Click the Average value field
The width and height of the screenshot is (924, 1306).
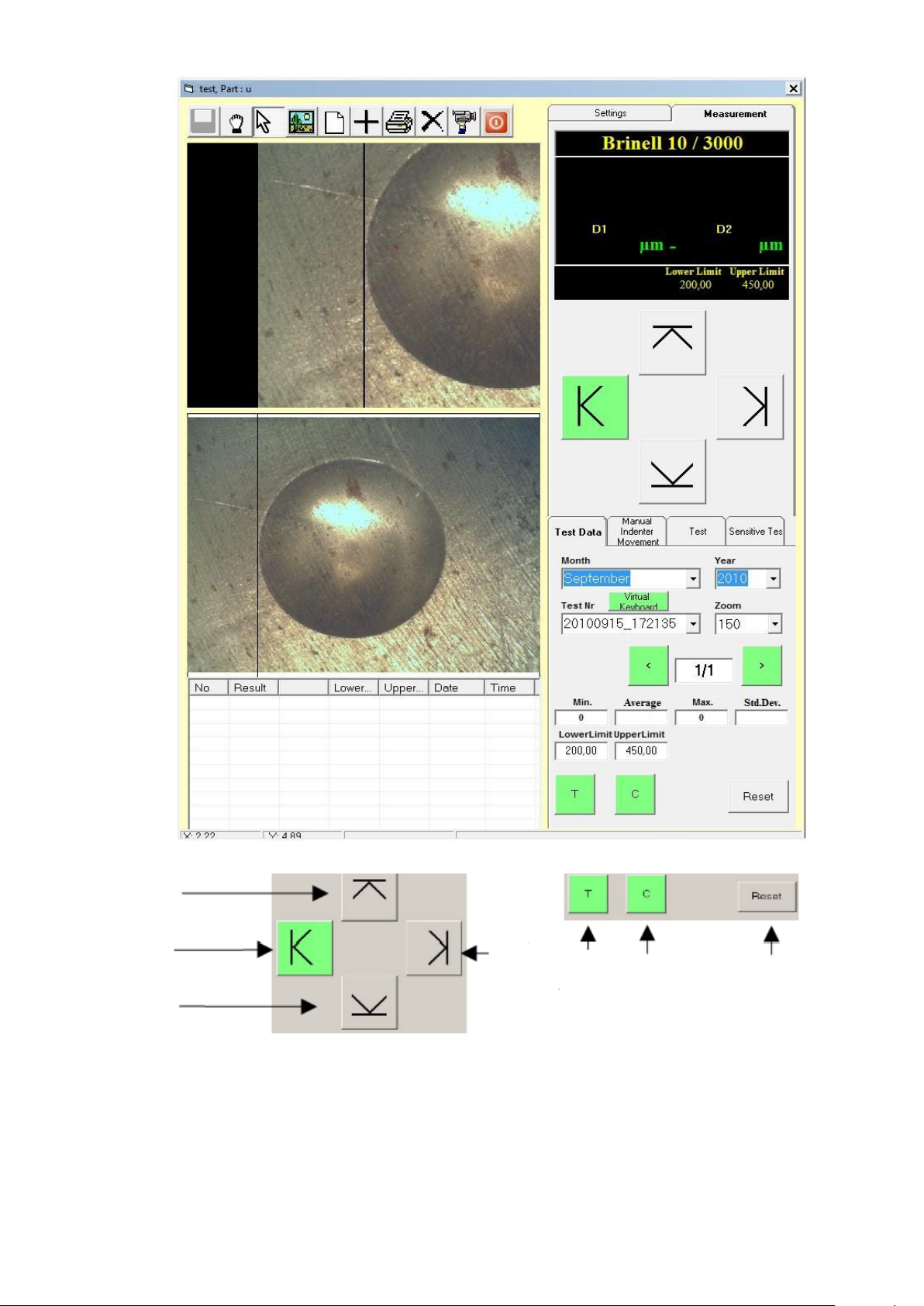point(641,718)
